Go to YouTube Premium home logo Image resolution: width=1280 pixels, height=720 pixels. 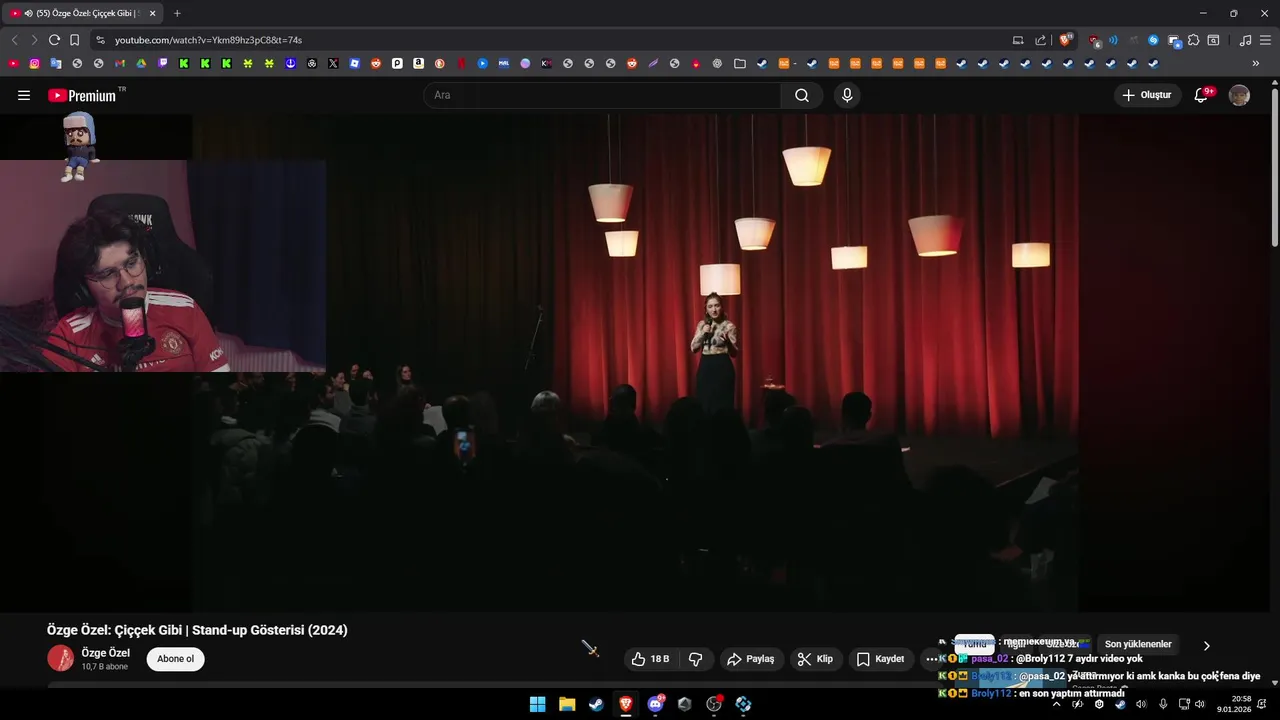pos(82,95)
